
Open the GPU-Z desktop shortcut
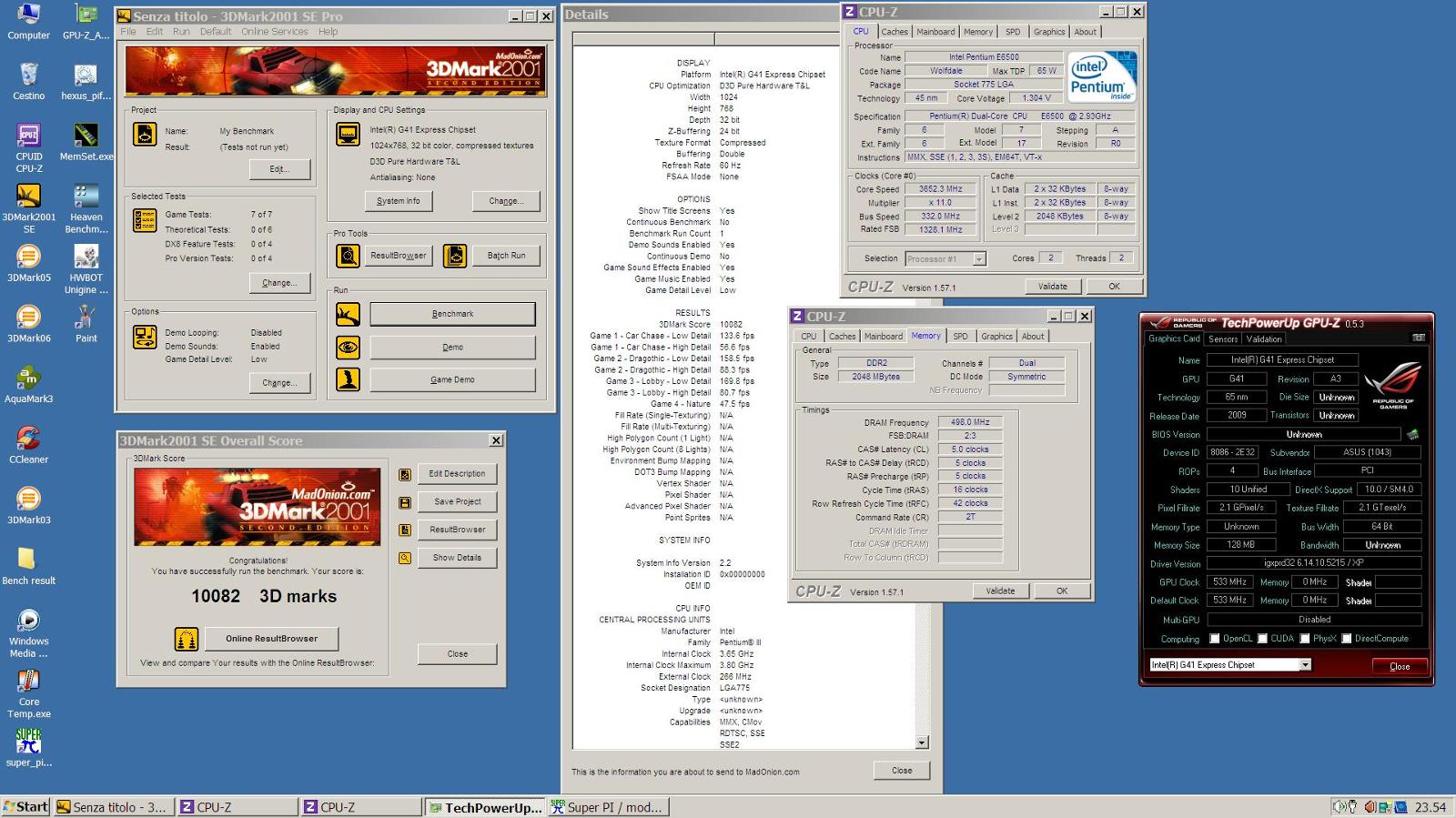(x=86, y=22)
